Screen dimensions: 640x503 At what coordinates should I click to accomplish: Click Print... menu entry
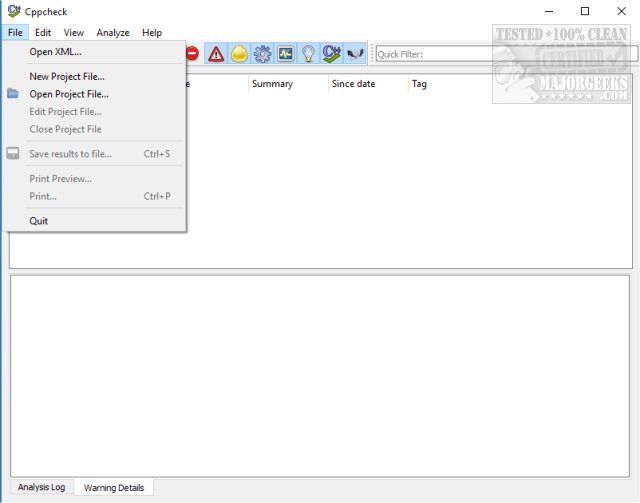pos(95,196)
